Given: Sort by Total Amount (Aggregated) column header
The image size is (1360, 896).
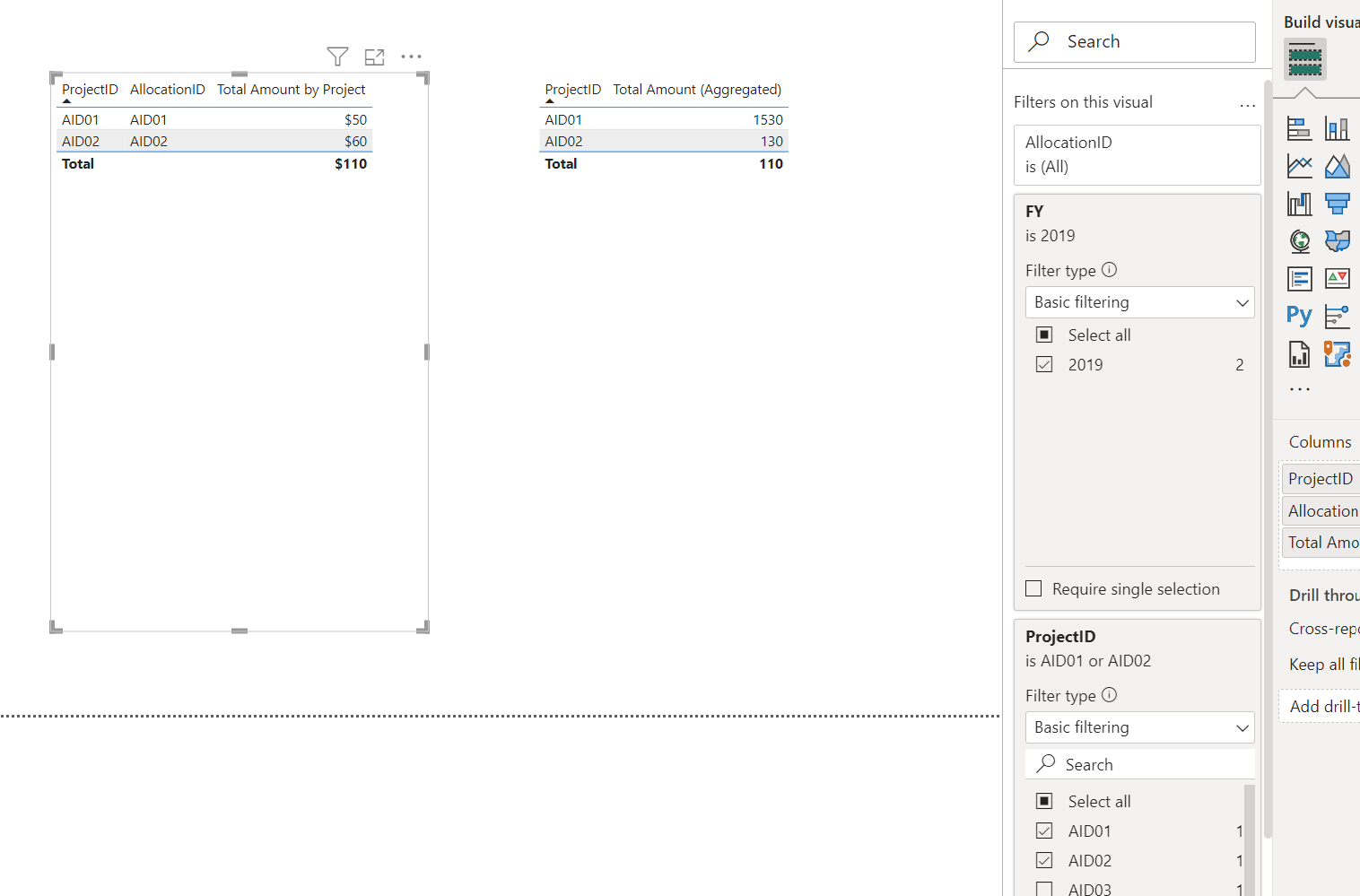Looking at the screenshot, I should point(697,90).
